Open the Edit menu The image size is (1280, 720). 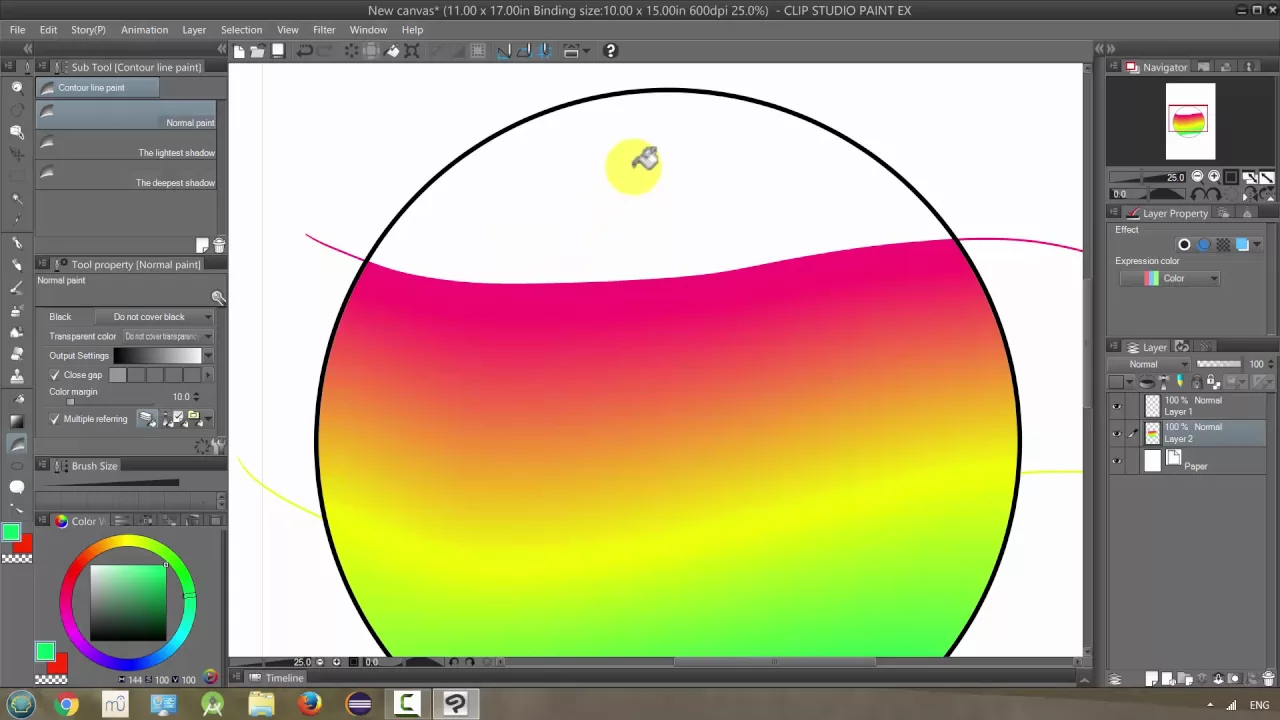click(48, 30)
